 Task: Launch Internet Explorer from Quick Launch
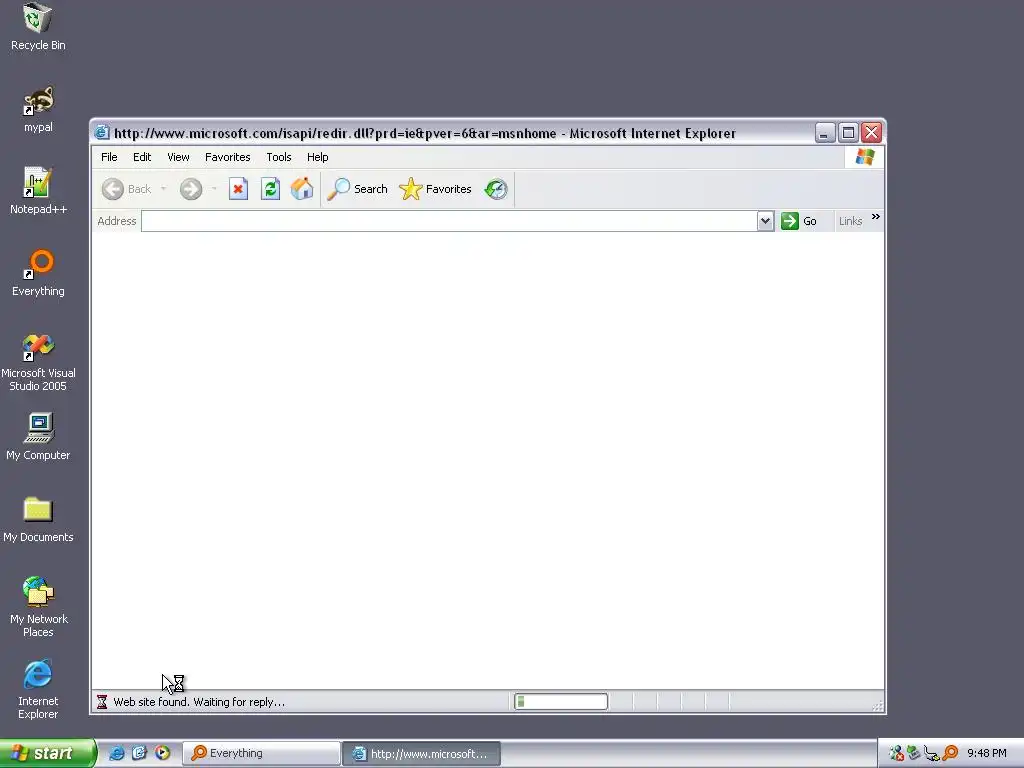pyautogui.click(x=116, y=753)
